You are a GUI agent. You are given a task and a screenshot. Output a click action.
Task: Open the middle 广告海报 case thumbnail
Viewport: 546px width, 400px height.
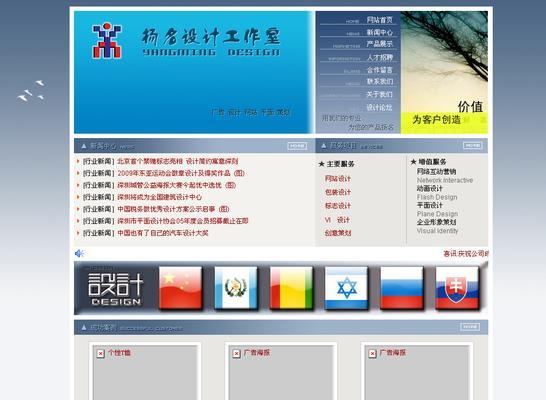pyautogui.click(x=281, y=372)
